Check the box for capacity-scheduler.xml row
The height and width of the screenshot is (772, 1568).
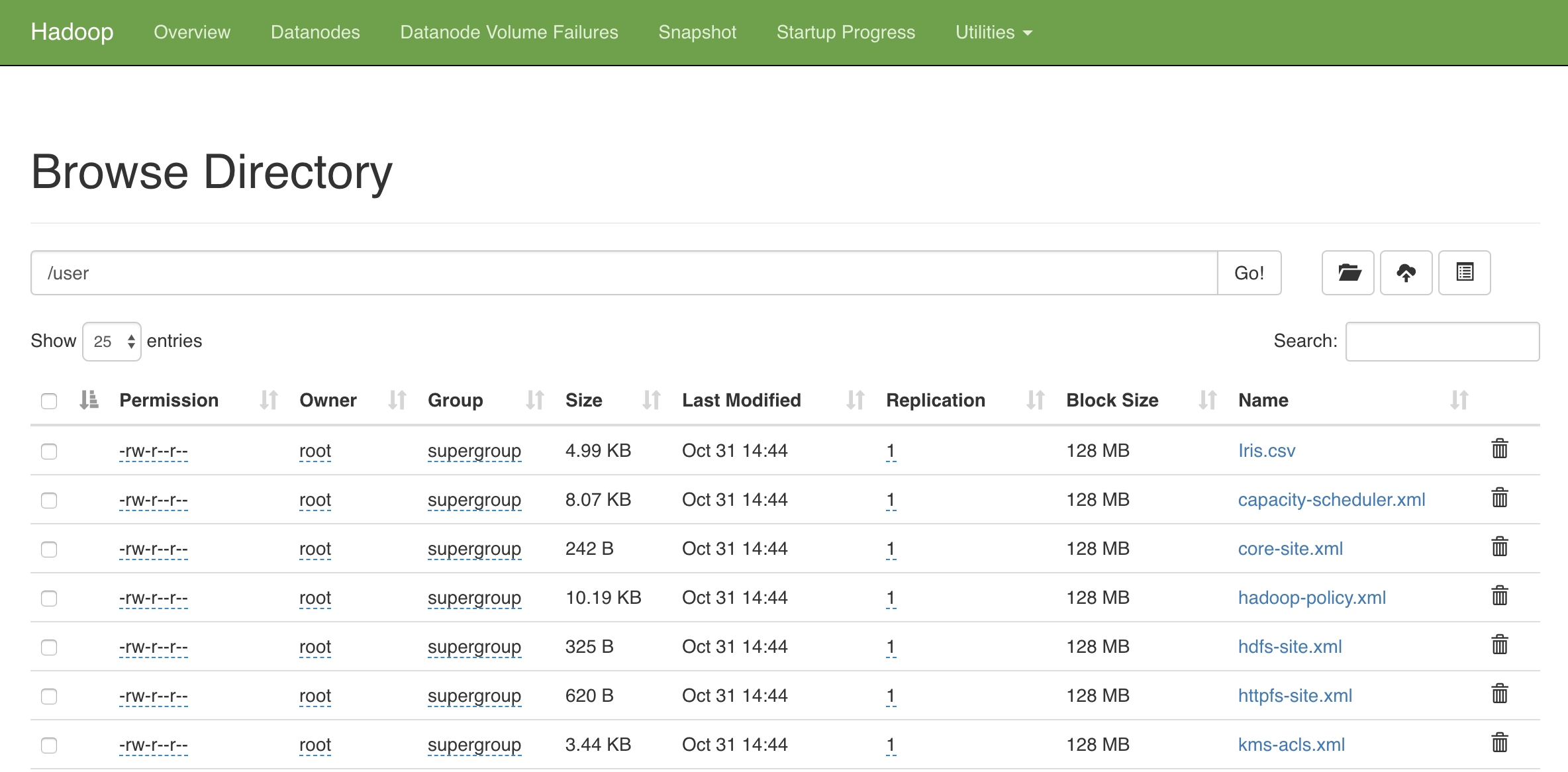coord(49,501)
